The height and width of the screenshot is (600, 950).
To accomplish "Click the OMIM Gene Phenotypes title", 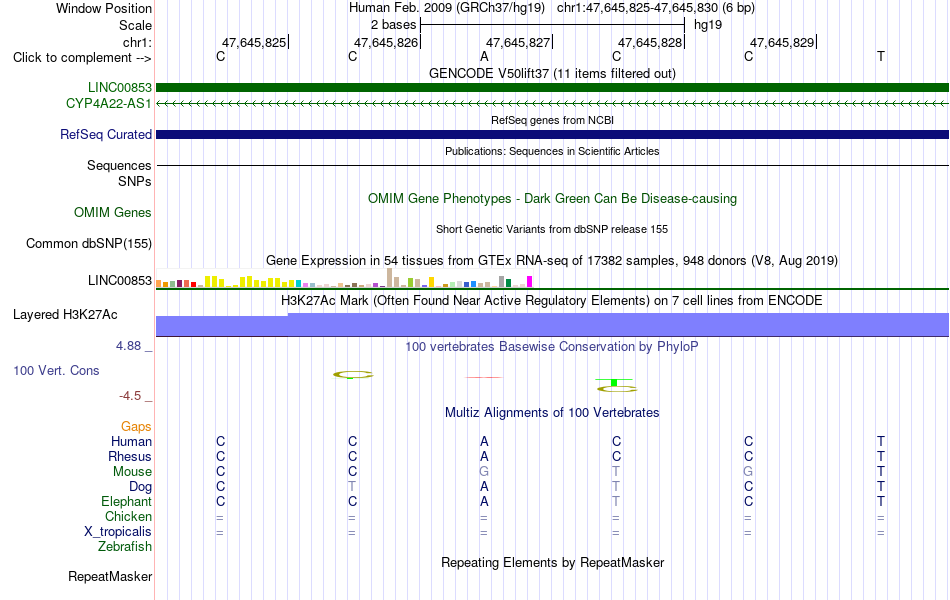I will point(552,199).
